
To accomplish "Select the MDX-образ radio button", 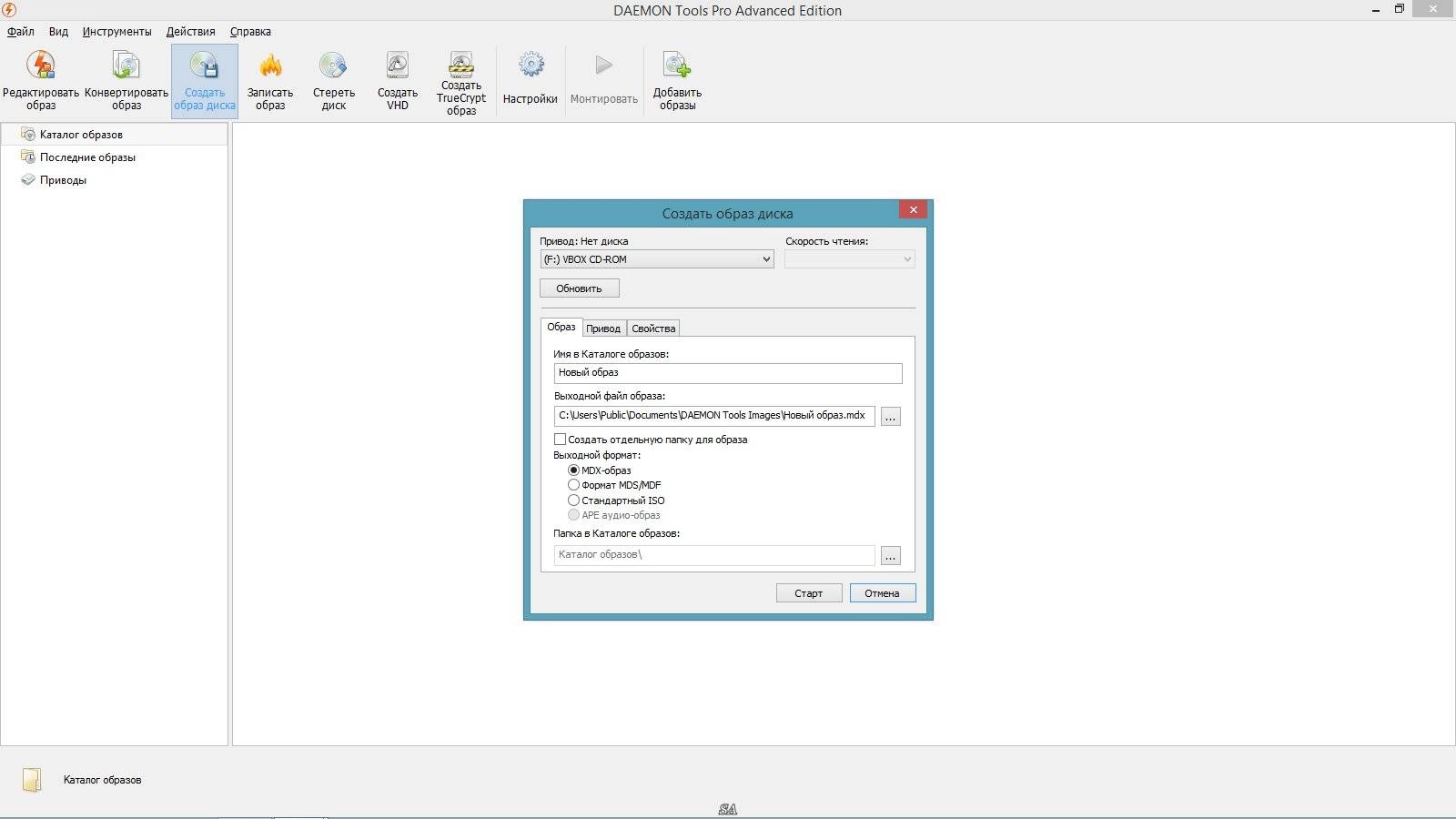I will pyautogui.click(x=573, y=470).
